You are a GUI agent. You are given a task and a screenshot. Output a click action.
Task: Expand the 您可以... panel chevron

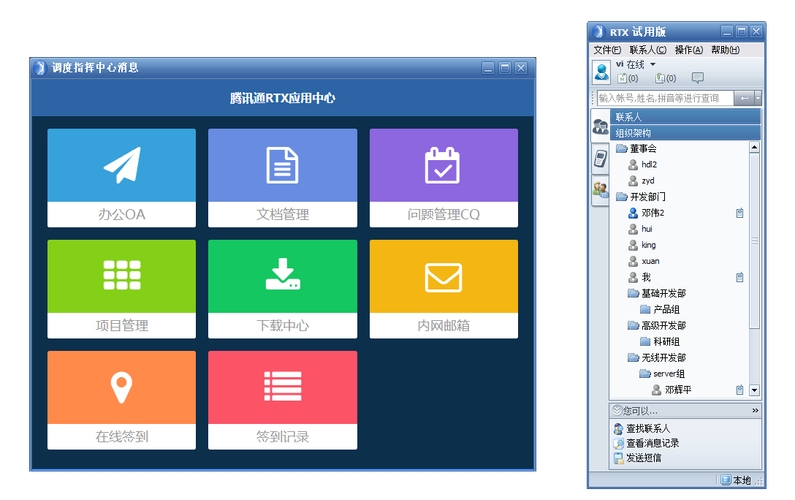(755, 410)
